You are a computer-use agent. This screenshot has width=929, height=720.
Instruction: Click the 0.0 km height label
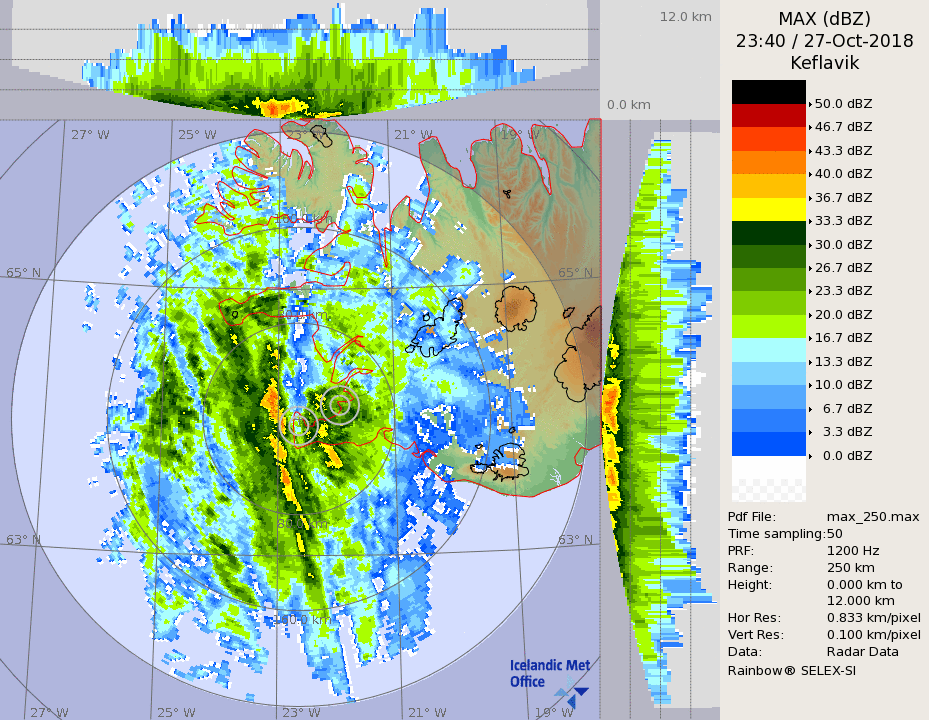pos(629,105)
